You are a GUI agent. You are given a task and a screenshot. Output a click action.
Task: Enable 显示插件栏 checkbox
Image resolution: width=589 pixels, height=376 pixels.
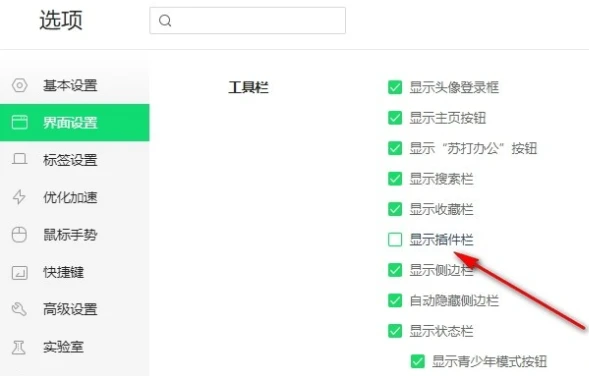click(395, 240)
